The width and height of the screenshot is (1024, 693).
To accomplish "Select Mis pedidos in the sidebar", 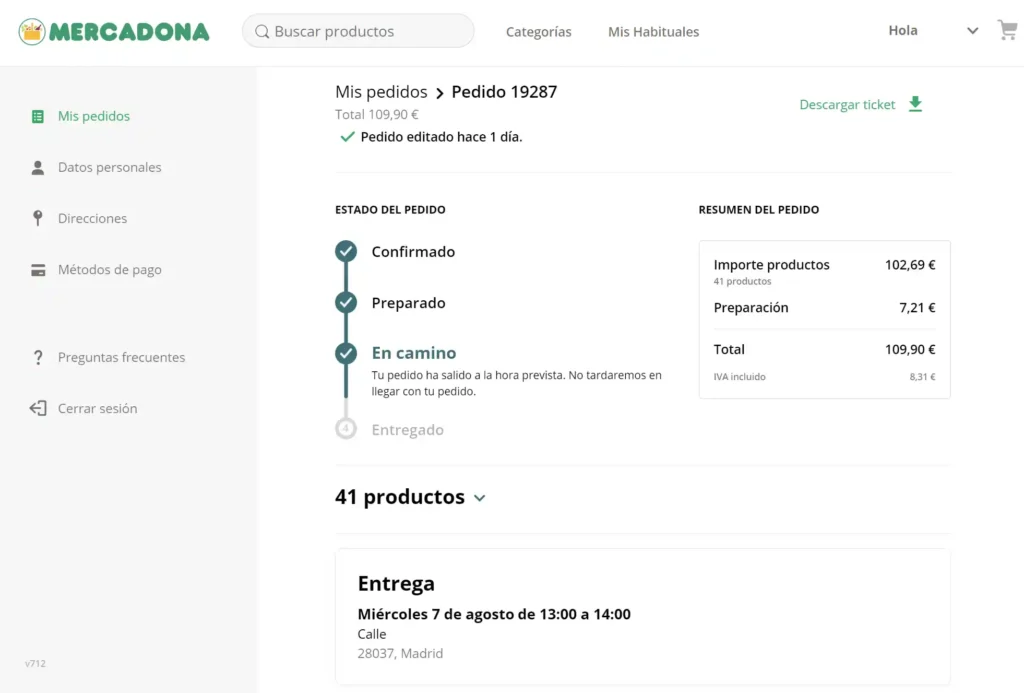I will [94, 116].
